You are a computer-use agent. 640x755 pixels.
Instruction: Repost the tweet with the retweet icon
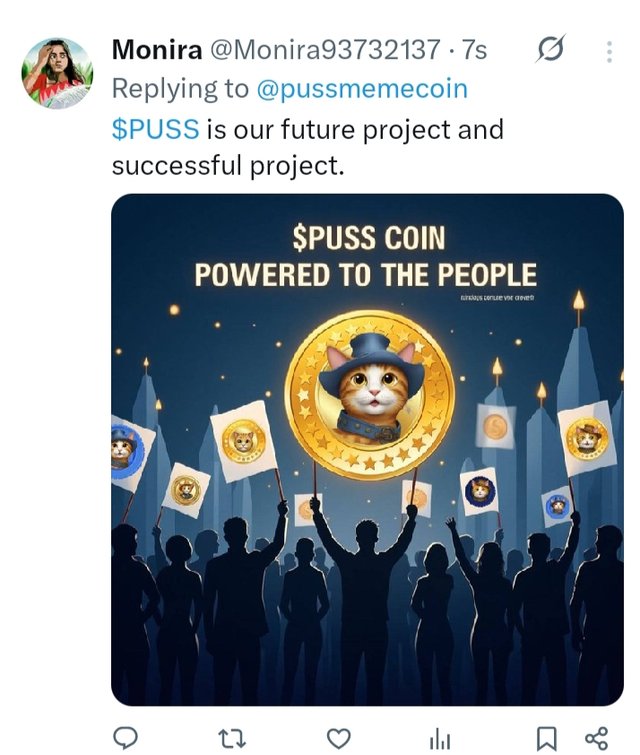click(232, 738)
